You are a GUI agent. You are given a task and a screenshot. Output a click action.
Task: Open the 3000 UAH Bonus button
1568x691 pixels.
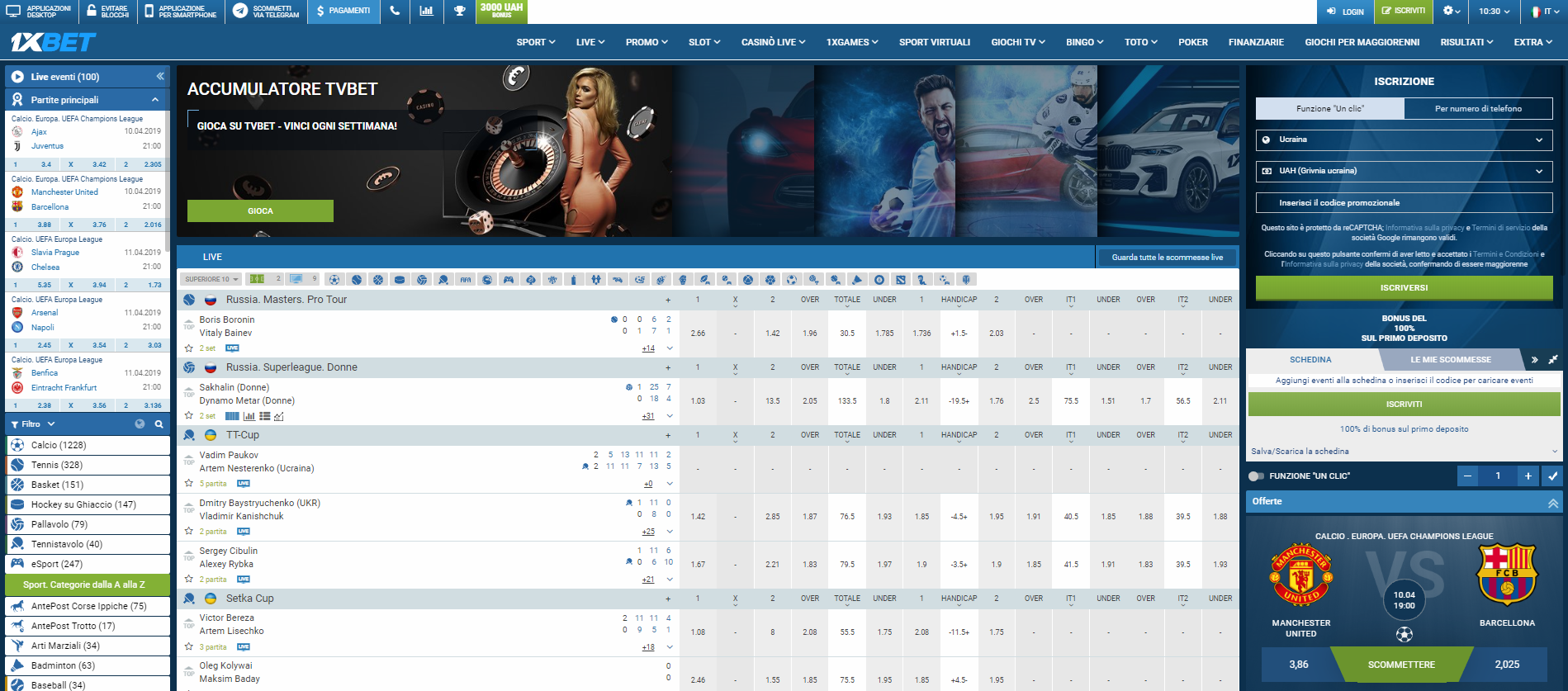pyautogui.click(x=501, y=11)
